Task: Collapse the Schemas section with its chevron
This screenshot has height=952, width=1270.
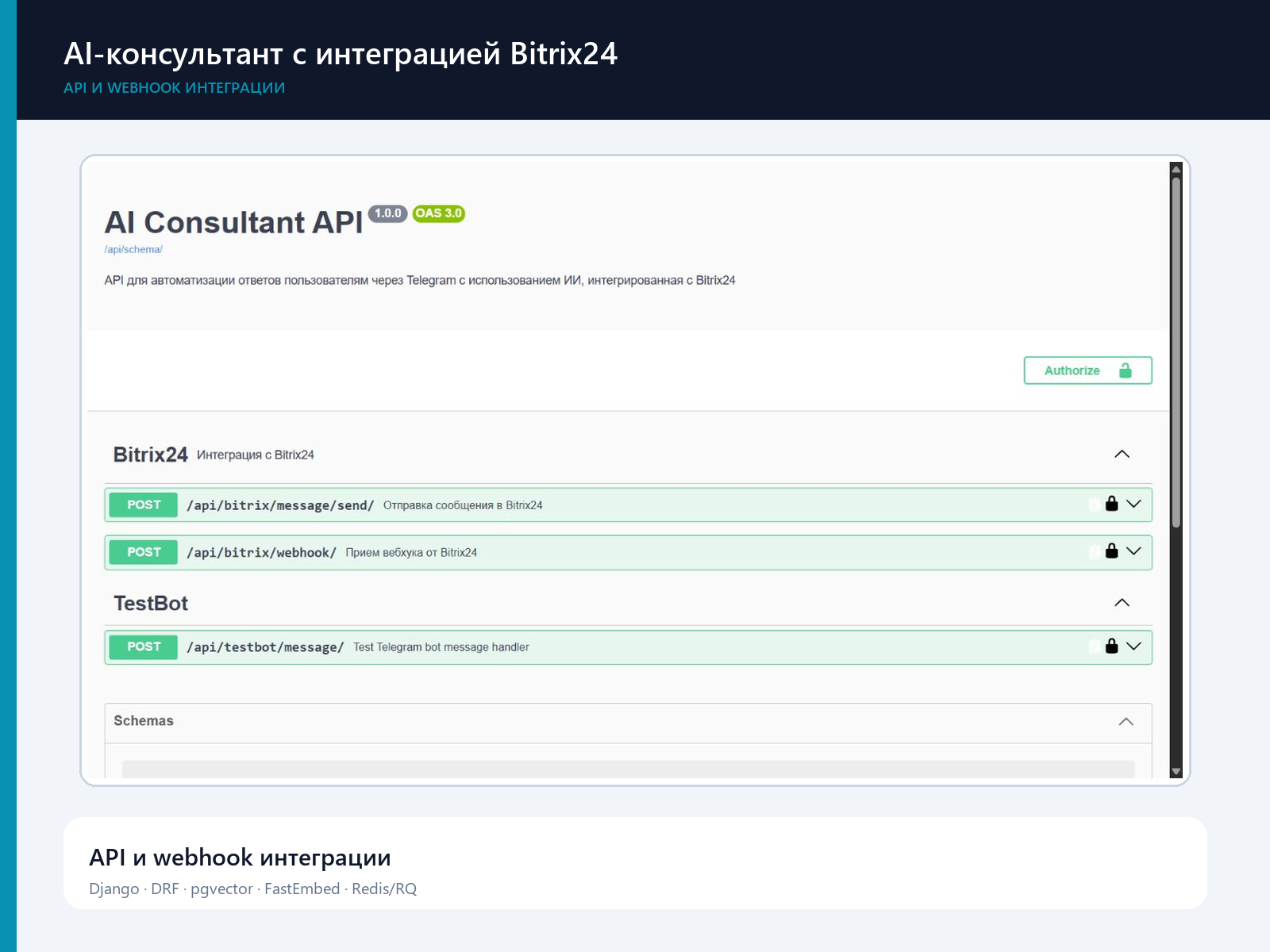Action: [x=1126, y=721]
